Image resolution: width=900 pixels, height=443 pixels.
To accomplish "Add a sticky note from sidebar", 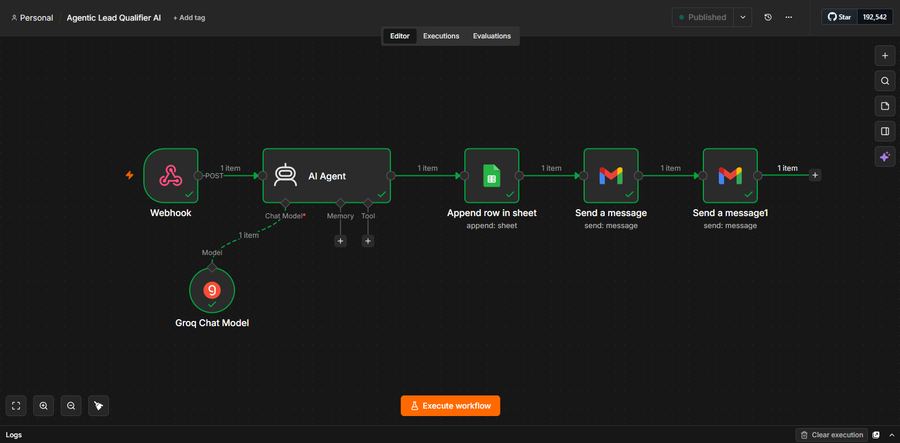I will coord(885,106).
